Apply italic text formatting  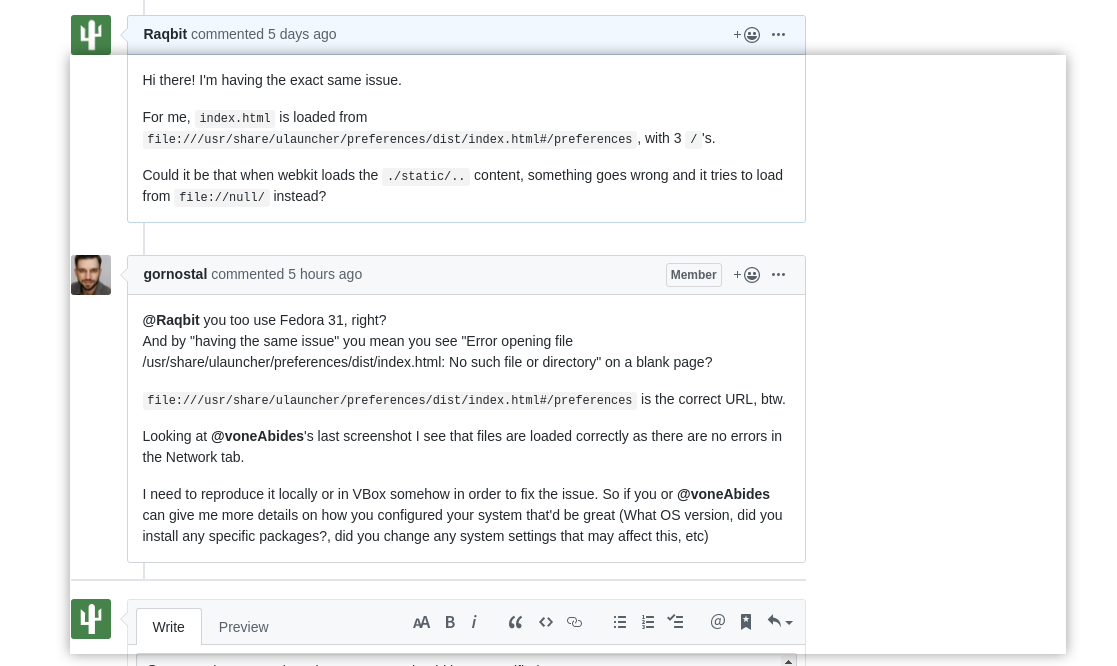pyautogui.click(x=474, y=623)
